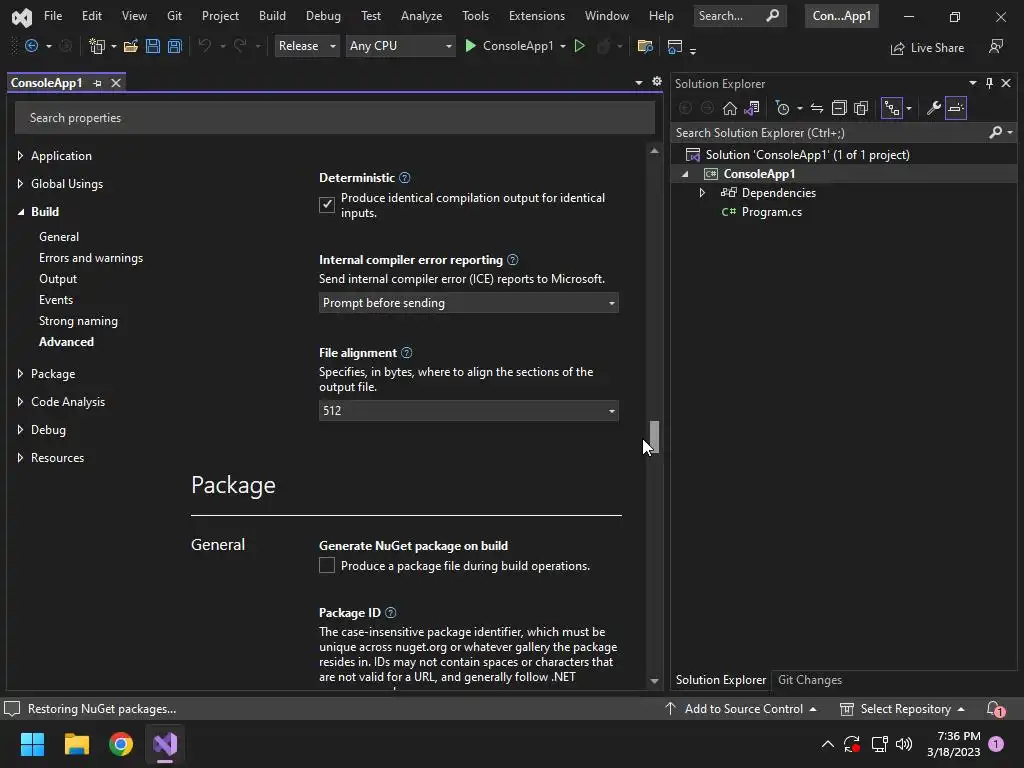Click in the Search properties field
Screen dimensions: 1024x768
coord(334,118)
